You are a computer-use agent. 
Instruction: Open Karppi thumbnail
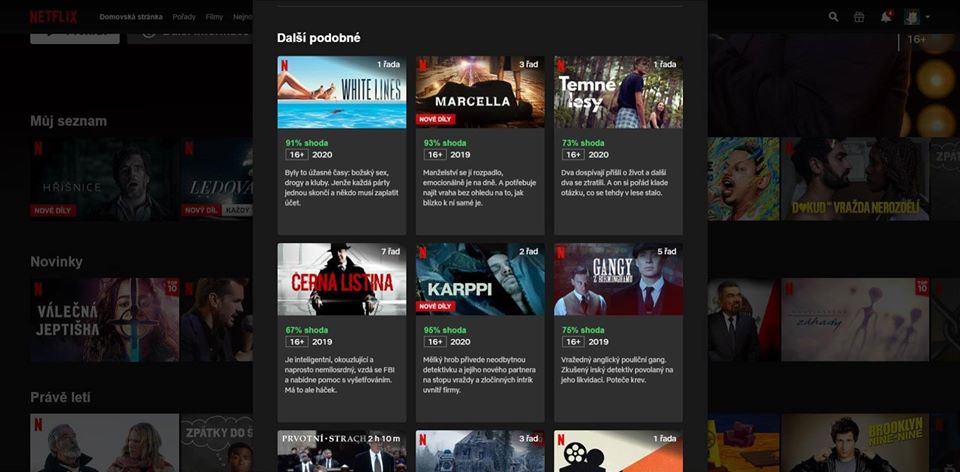480,279
